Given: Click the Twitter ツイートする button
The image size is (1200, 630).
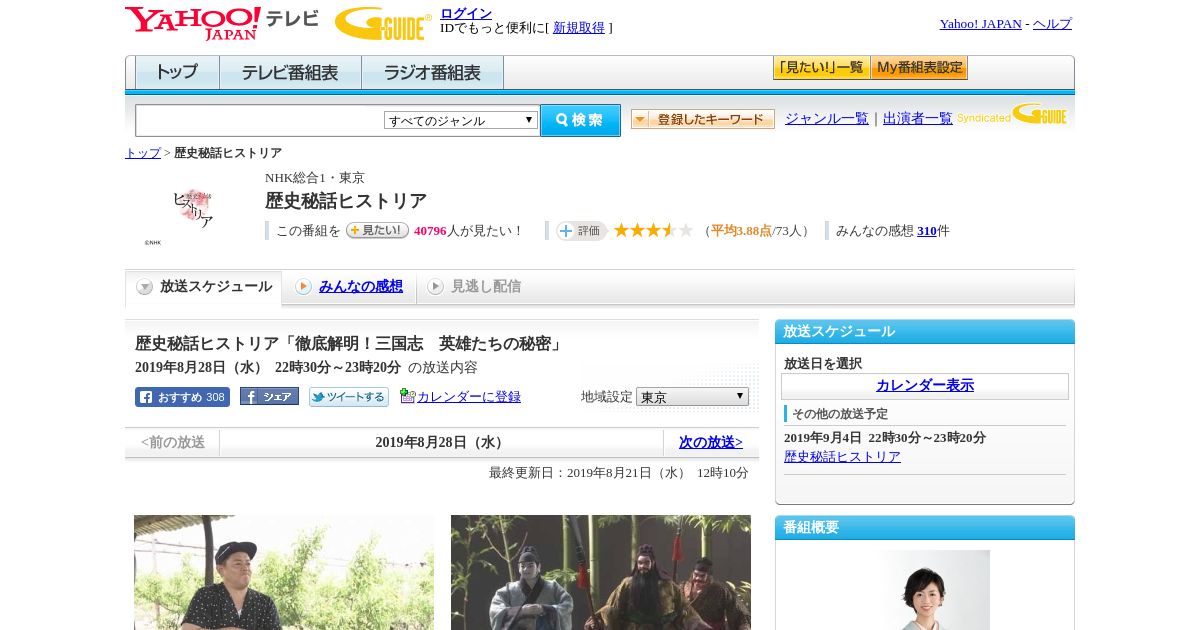Looking at the screenshot, I should (x=349, y=397).
